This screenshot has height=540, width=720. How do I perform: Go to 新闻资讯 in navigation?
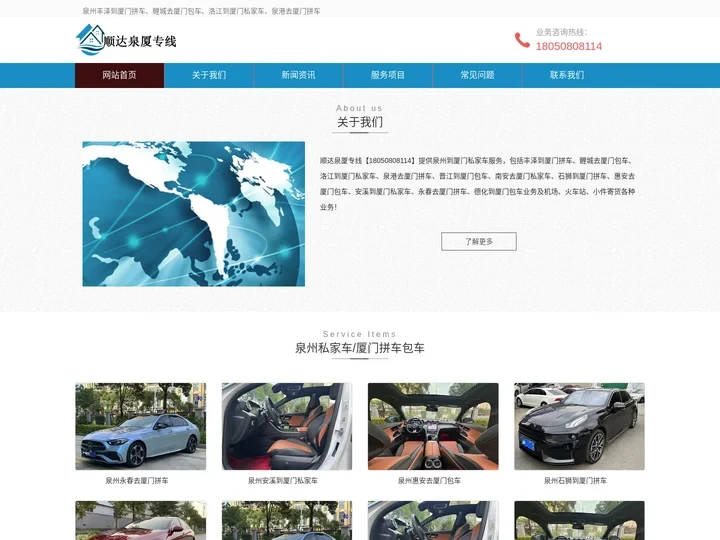tap(298, 75)
